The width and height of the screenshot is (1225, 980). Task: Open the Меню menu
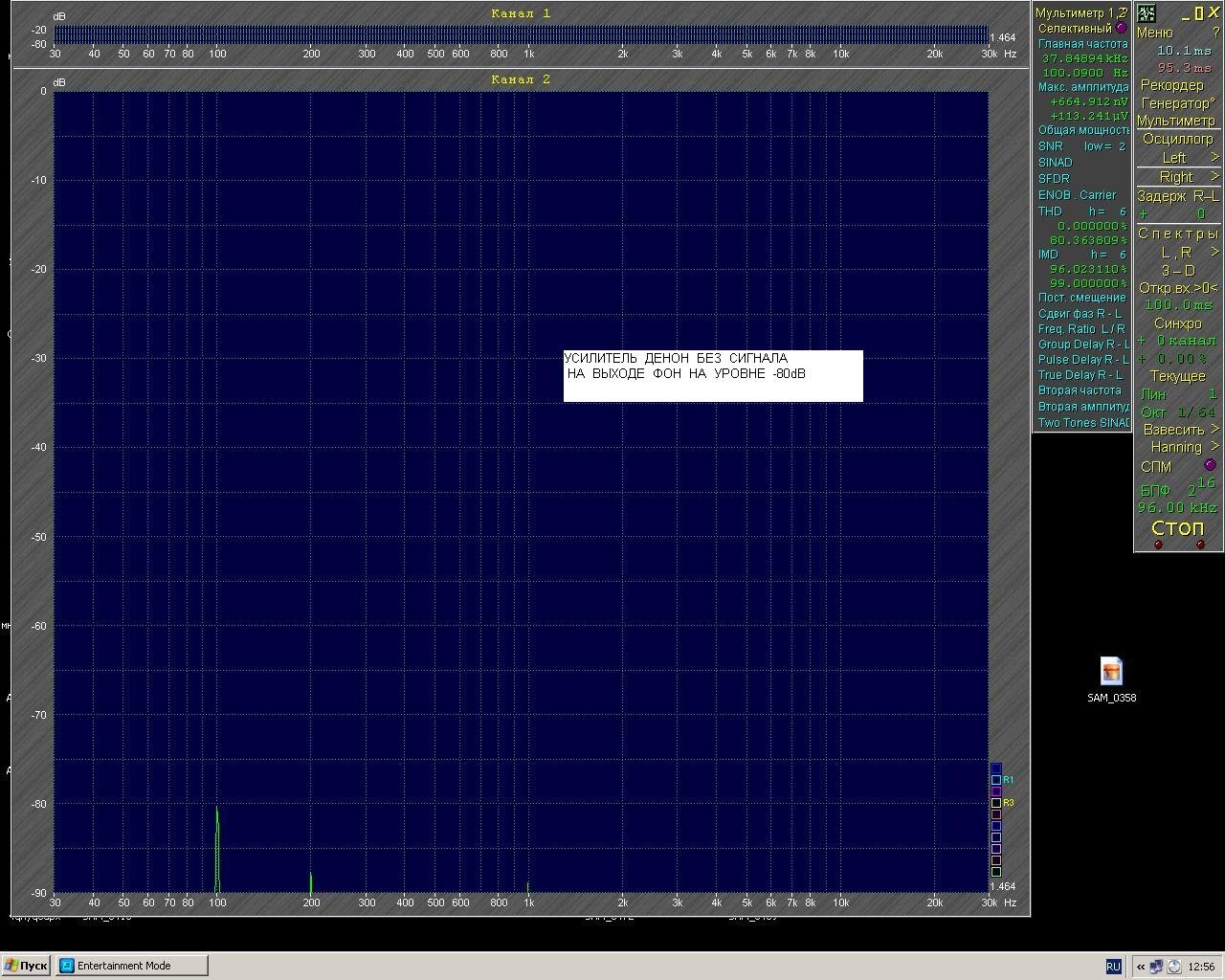[x=1154, y=33]
